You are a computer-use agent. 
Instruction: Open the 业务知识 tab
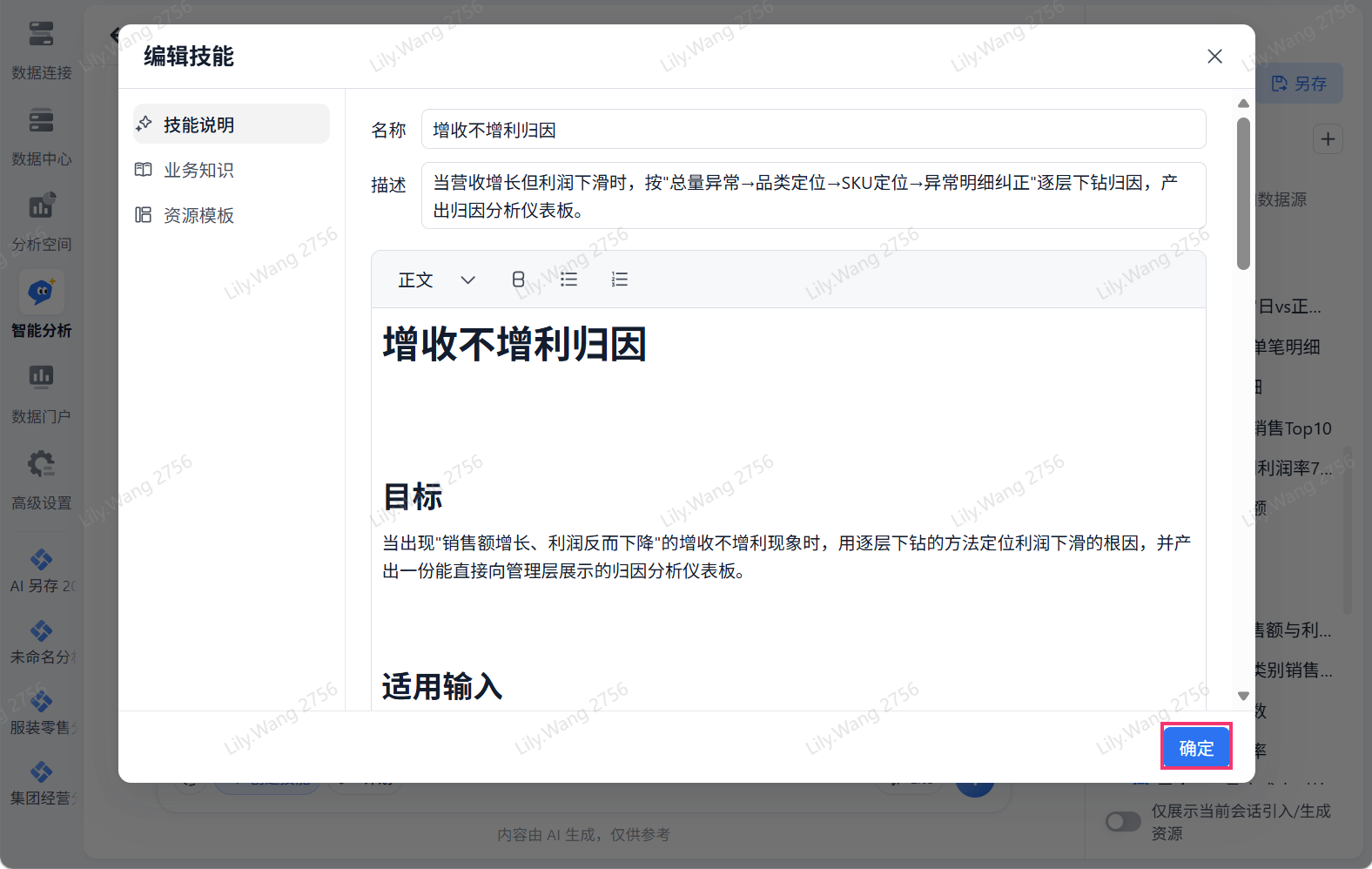point(232,170)
